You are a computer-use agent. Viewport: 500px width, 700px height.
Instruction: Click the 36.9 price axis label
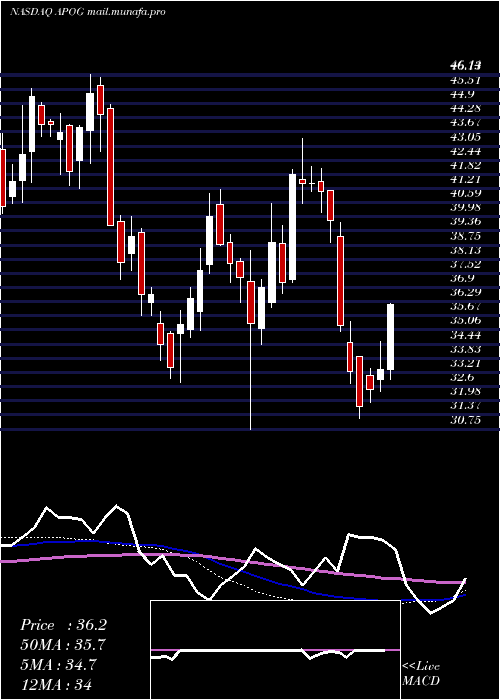(462, 278)
